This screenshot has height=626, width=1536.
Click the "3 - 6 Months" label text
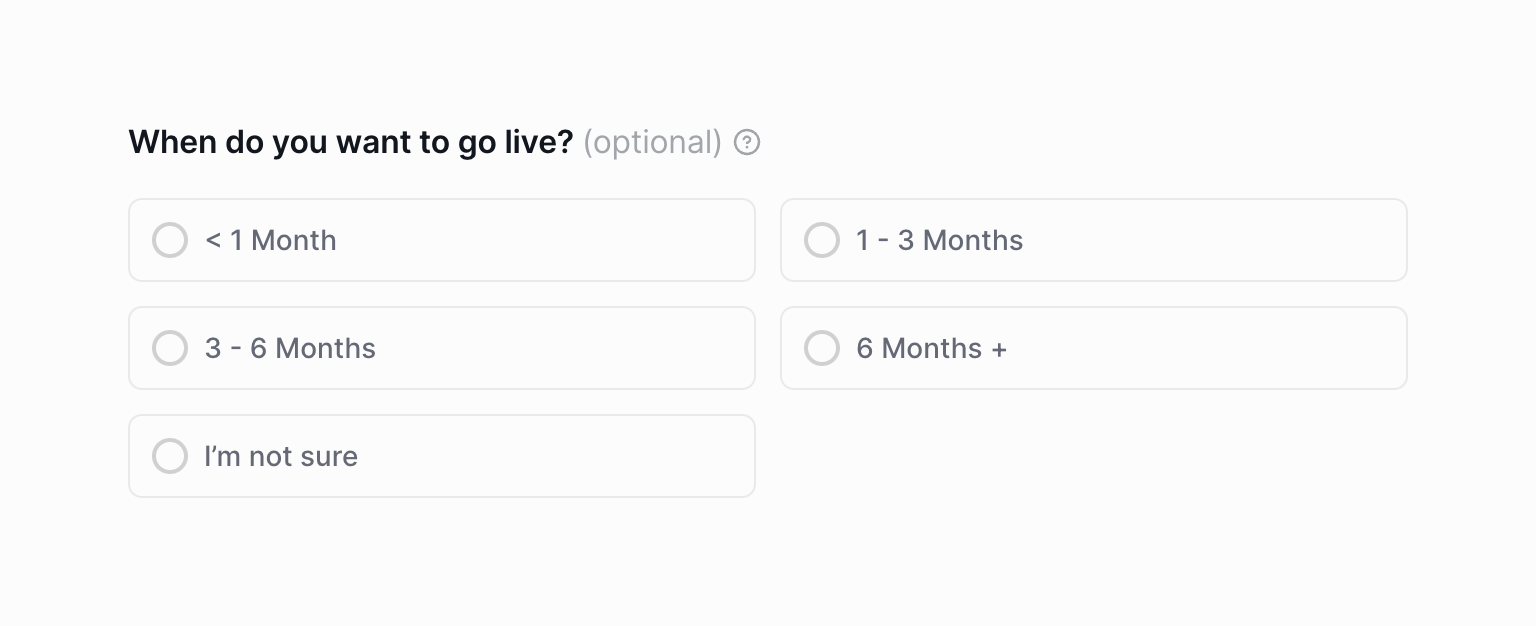pos(290,348)
